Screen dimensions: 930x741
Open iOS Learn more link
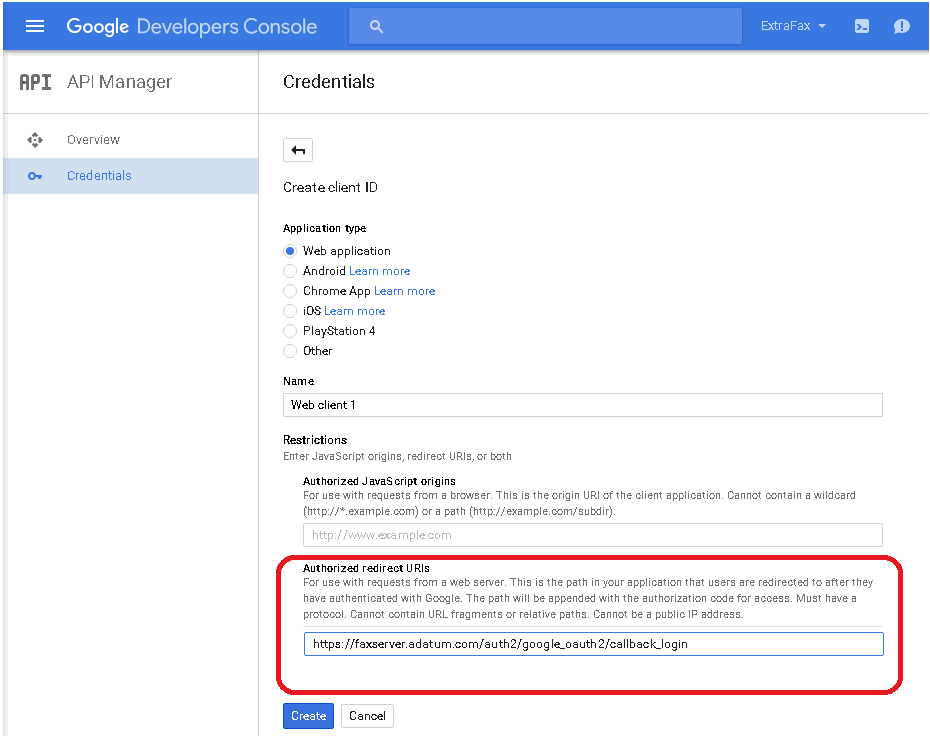[355, 311]
